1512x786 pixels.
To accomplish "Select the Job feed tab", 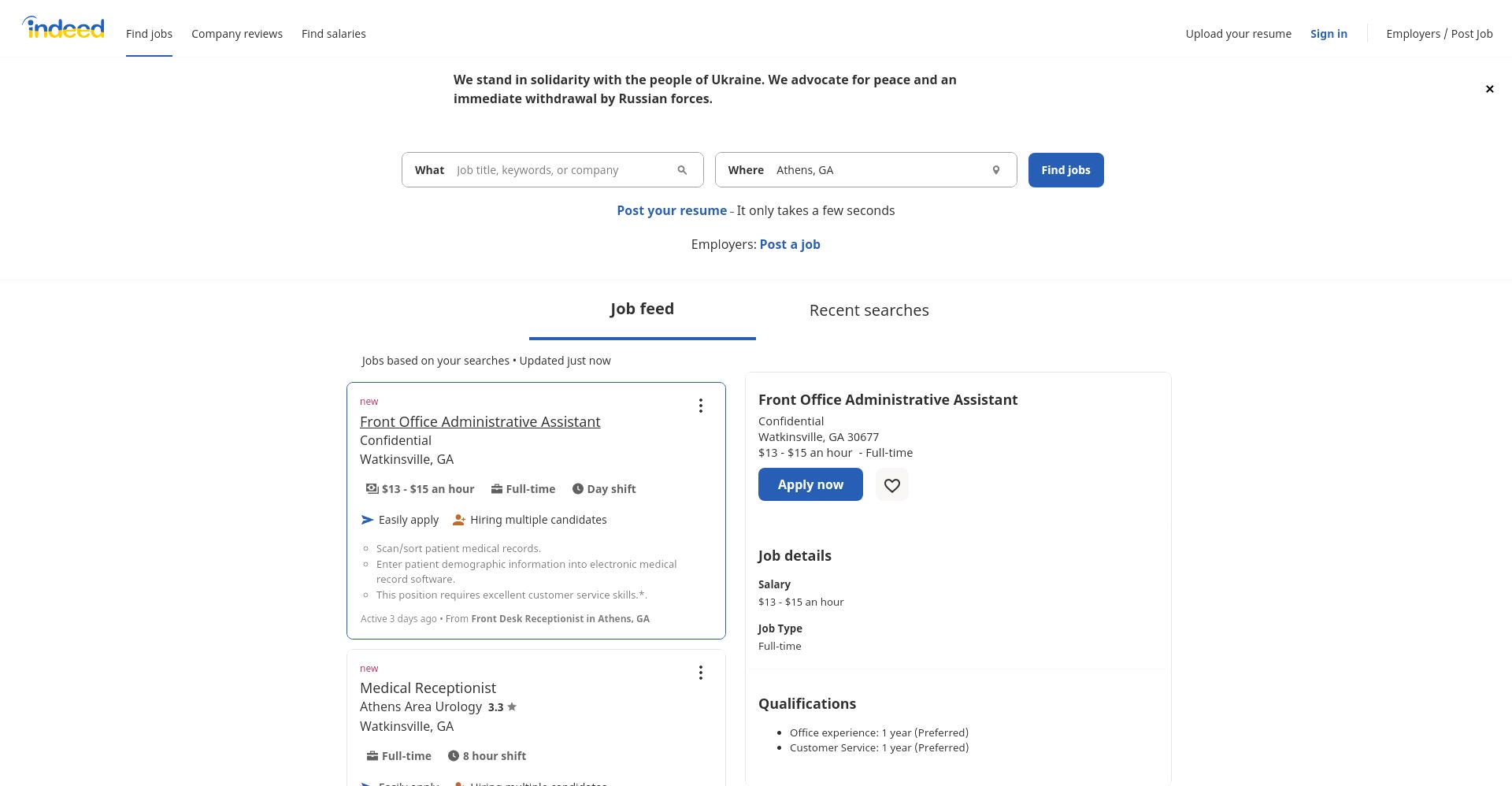I will click(643, 310).
